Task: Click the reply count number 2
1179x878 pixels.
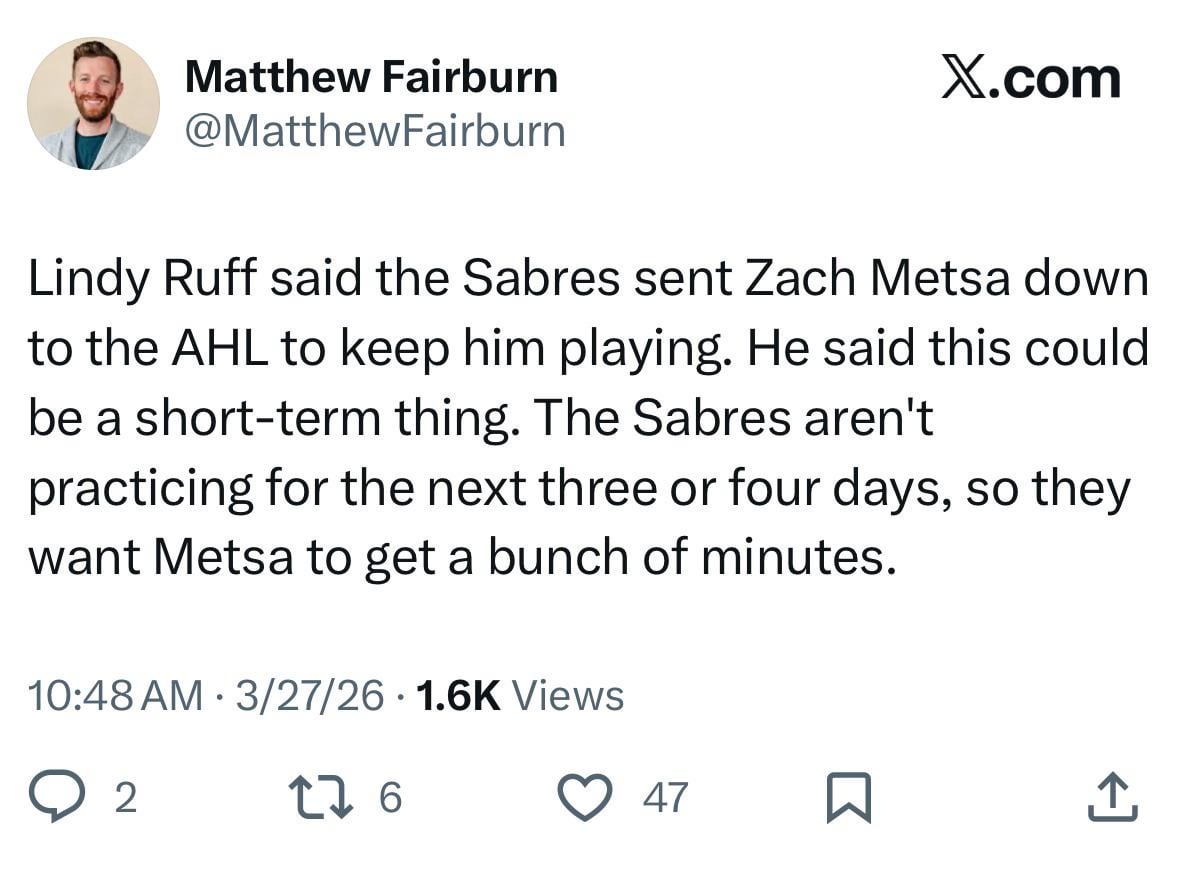Action: pyautogui.click(x=126, y=798)
